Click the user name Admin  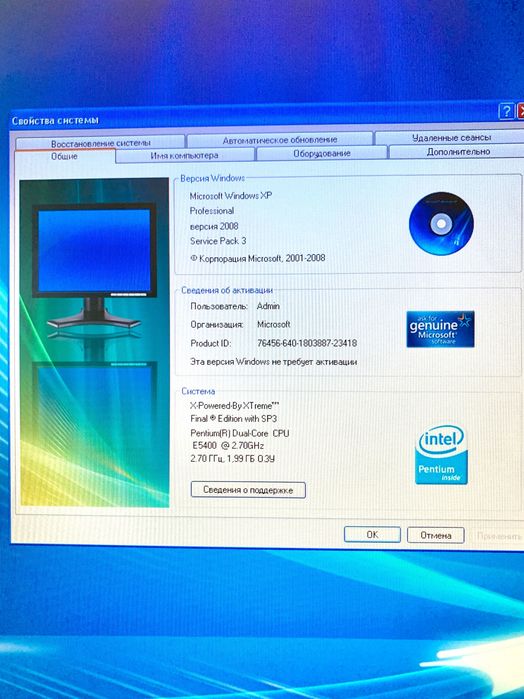pyautogui.click(x=268, y=306)
